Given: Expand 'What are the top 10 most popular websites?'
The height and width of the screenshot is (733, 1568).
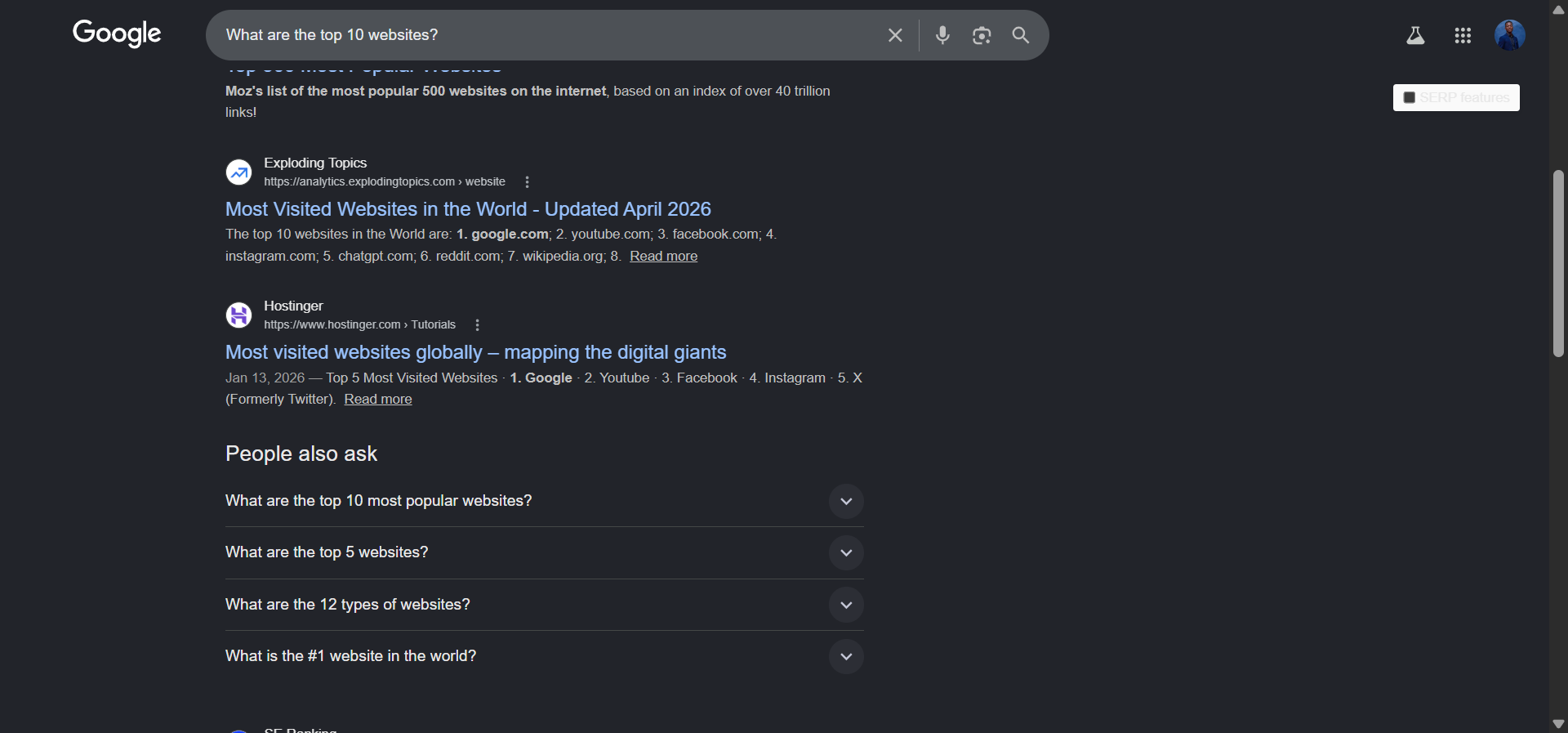Looking at the screenshot, I should point(544,501).
